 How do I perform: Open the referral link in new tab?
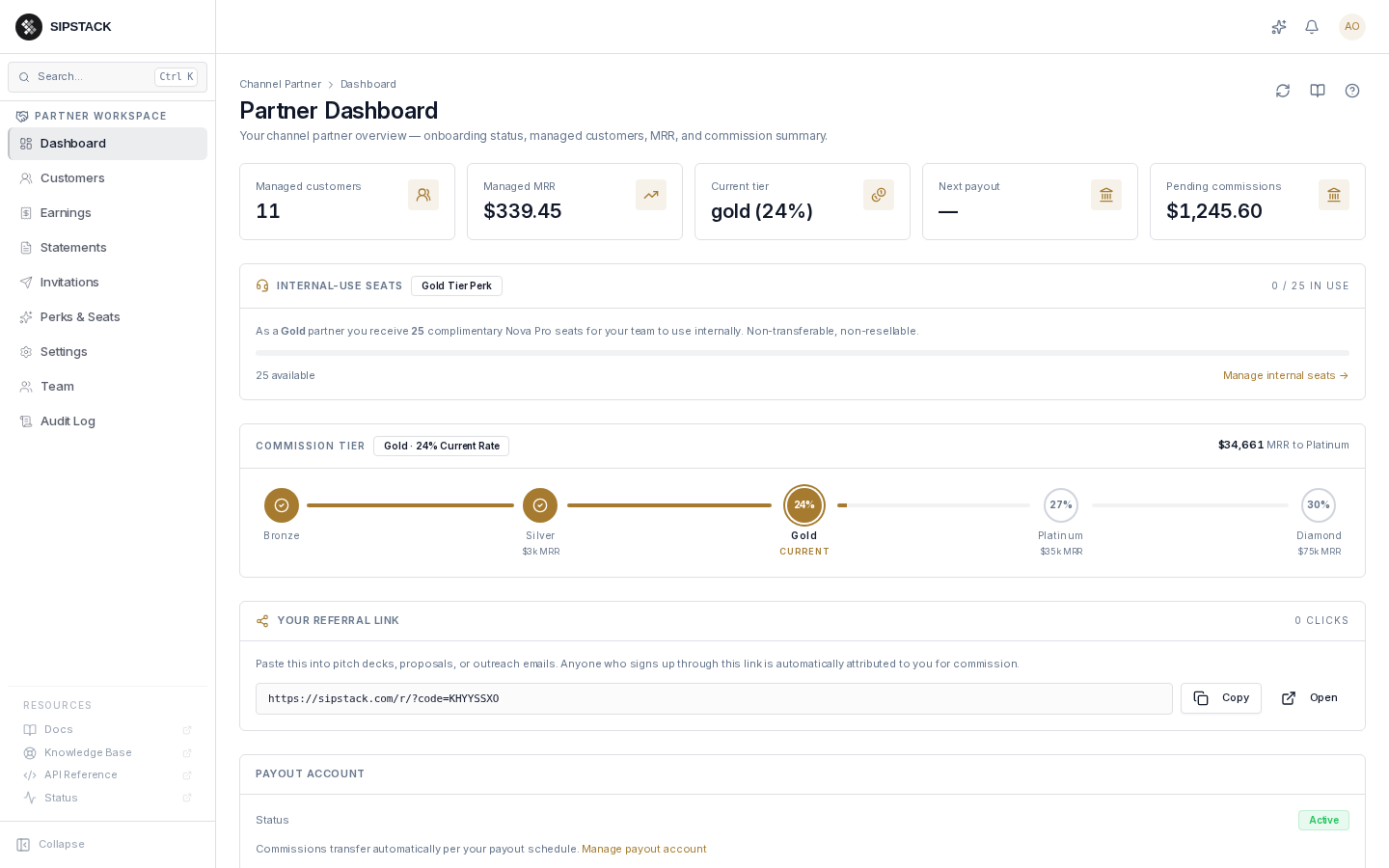click(1310, 698)
